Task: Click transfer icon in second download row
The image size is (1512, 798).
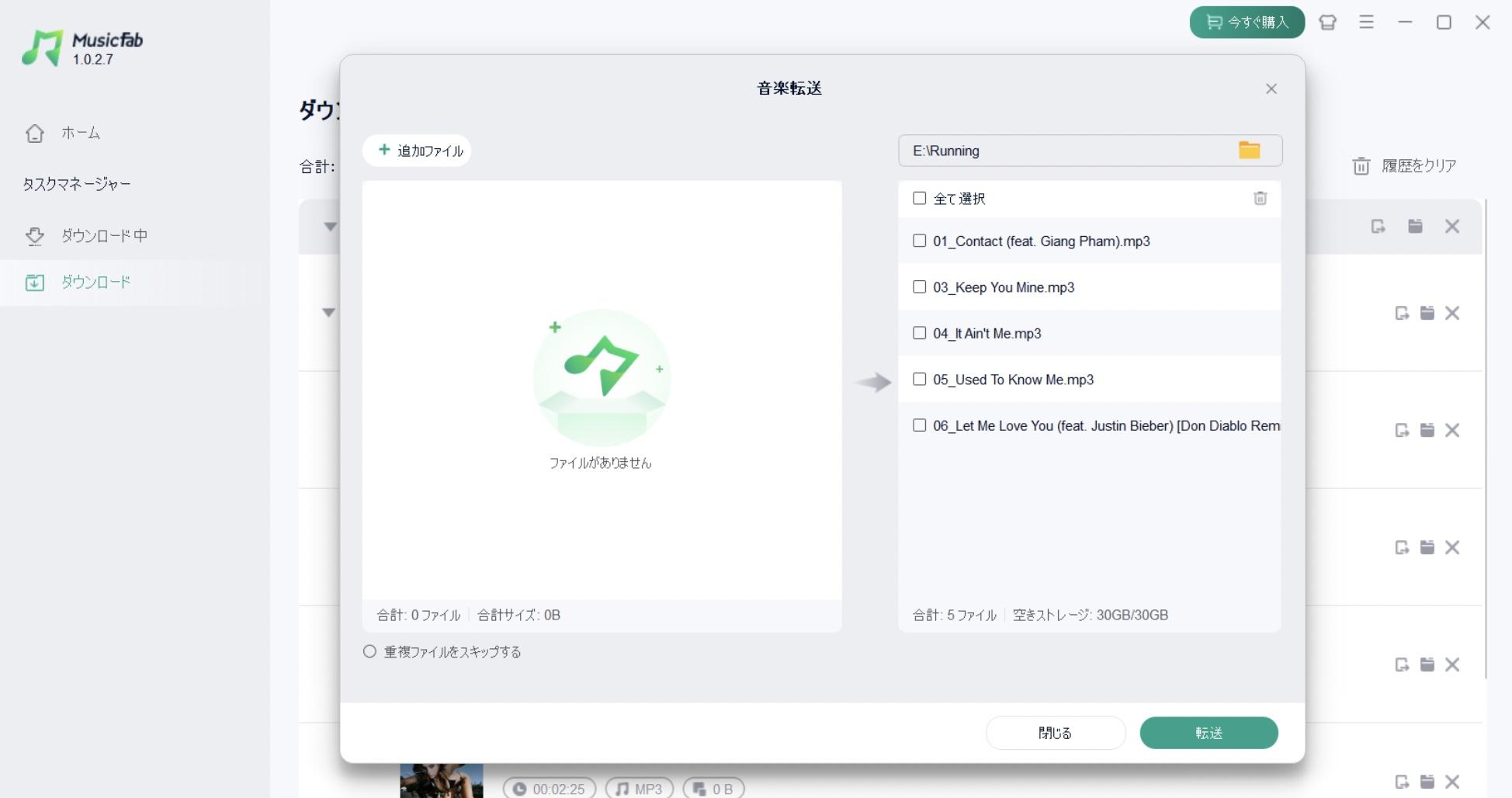Action: (1402, 313)
